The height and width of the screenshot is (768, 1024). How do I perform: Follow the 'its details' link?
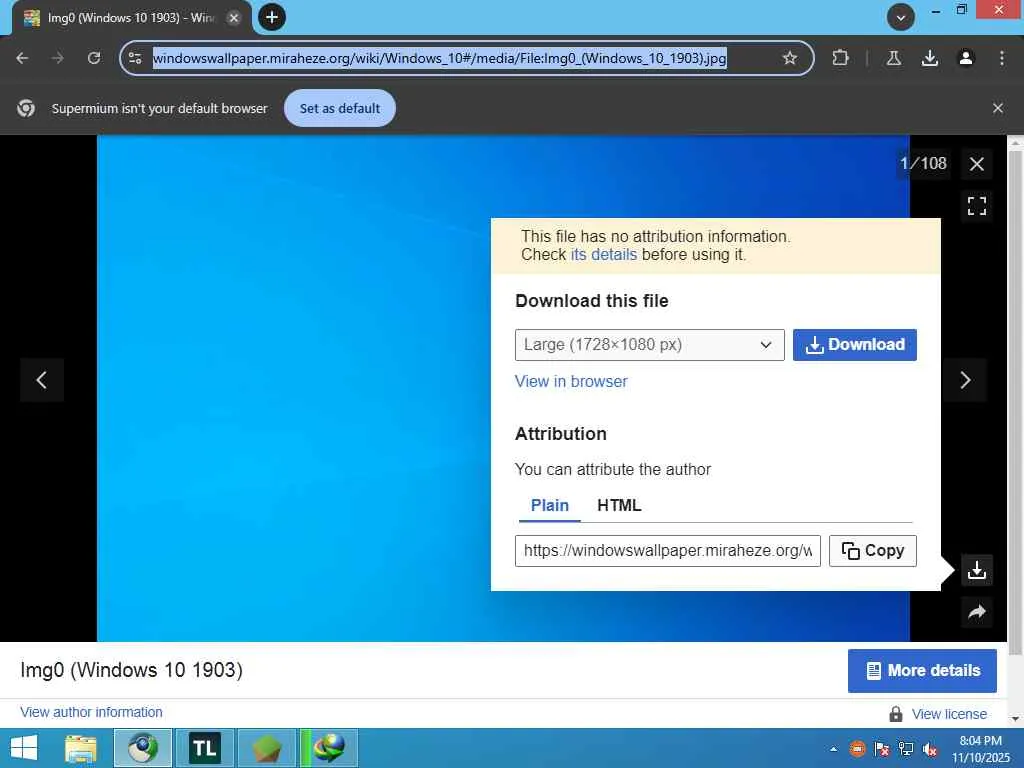point(603,255)
